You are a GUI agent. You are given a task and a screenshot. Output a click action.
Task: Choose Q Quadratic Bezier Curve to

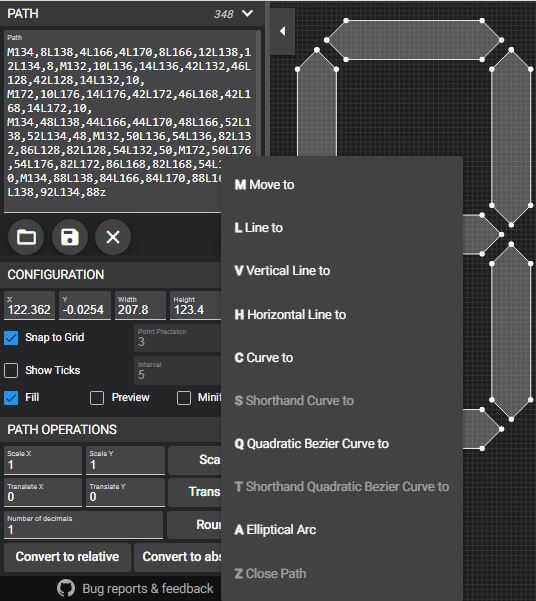coord(342,443)
